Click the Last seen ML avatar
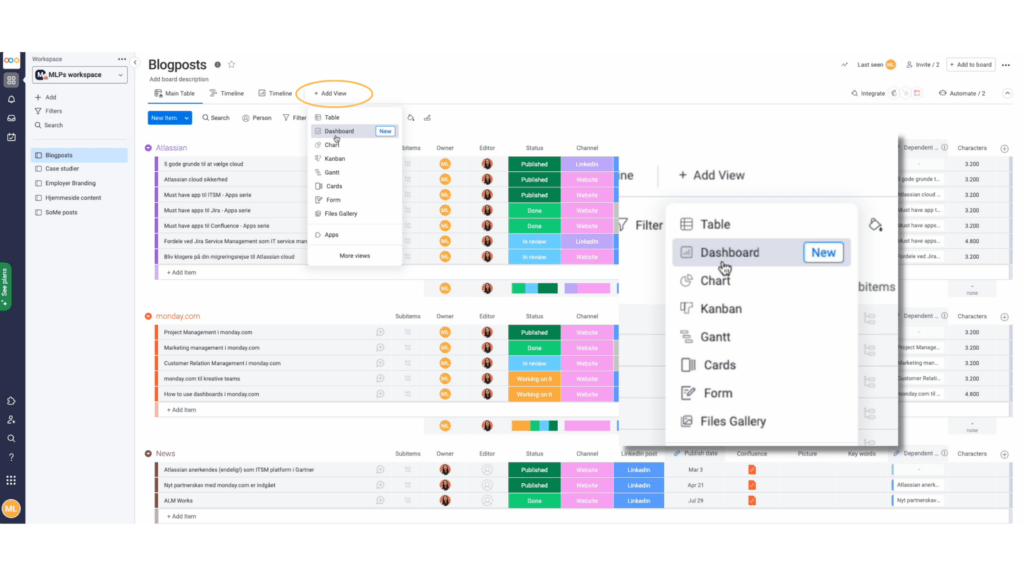 891,65
